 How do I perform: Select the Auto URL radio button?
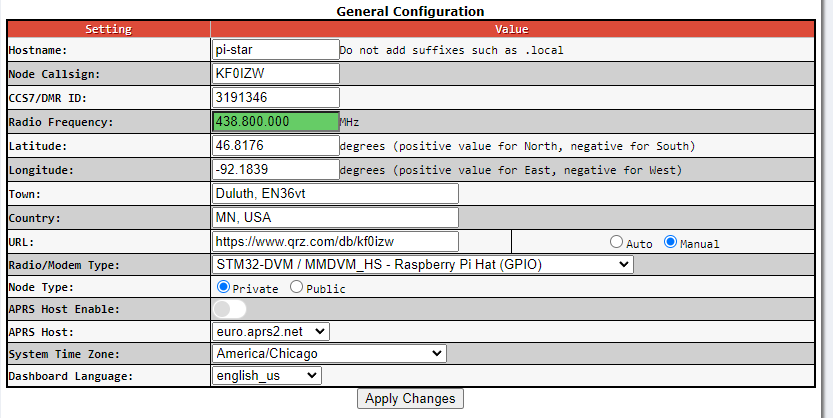[617, 242]
